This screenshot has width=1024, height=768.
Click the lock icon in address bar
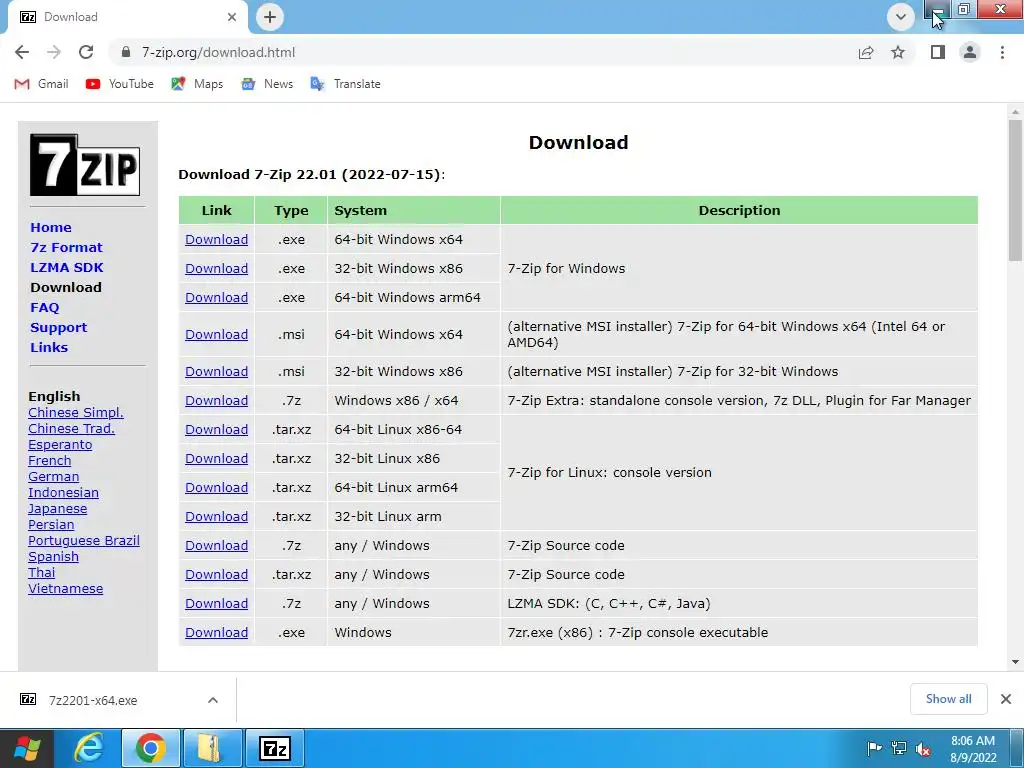tap(126, 52)
